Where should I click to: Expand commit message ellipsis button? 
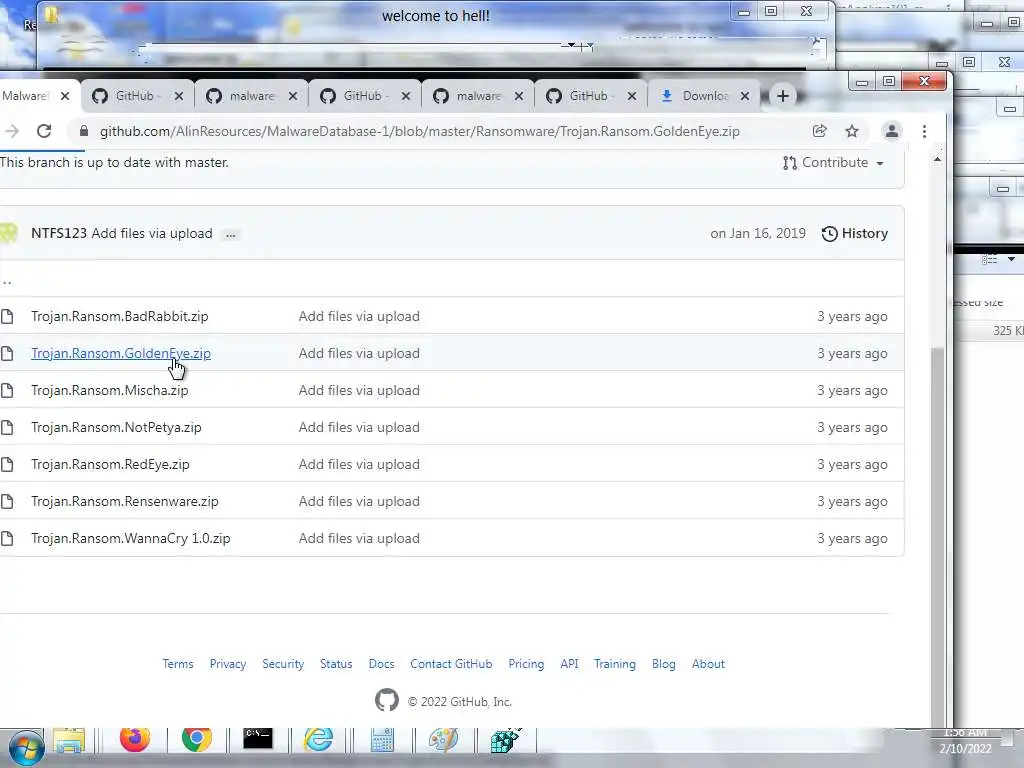[231, 234]
